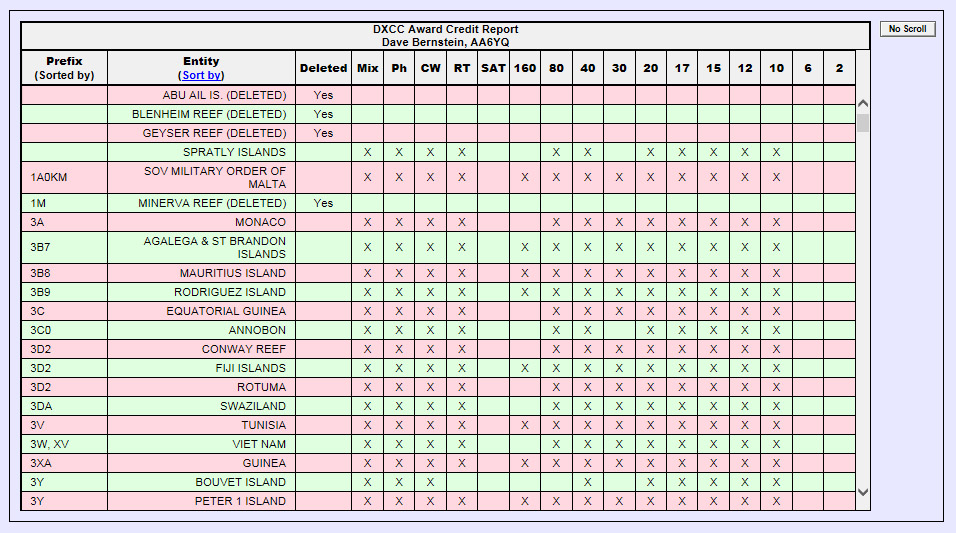This screenshot has width=956, height=533.
Task: Click the ANNOBON entity cell
Action: pyautogui.click(x=201, y=330)
